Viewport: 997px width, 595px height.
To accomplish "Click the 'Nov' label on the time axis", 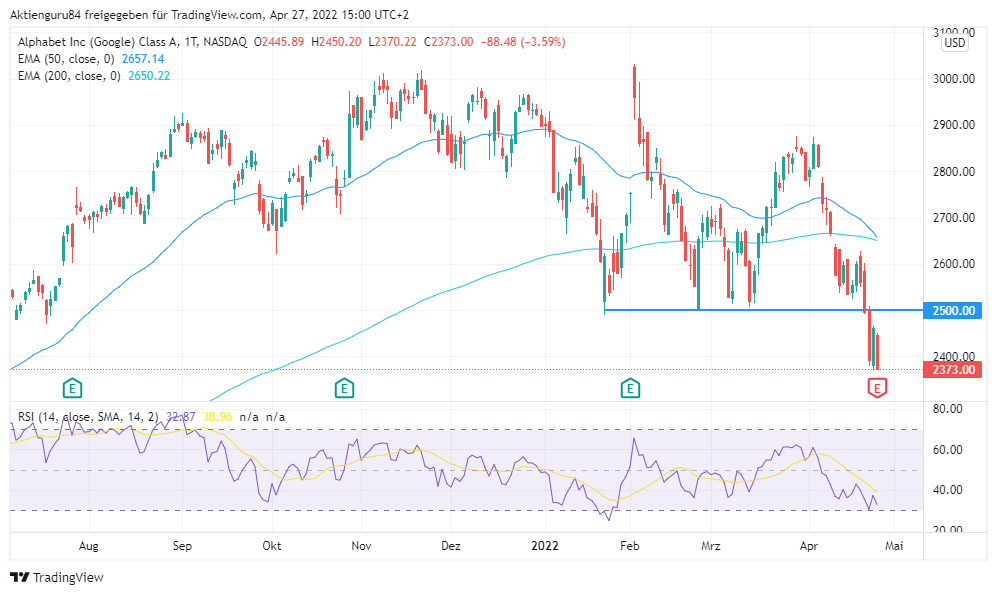I will pos(361,546).
